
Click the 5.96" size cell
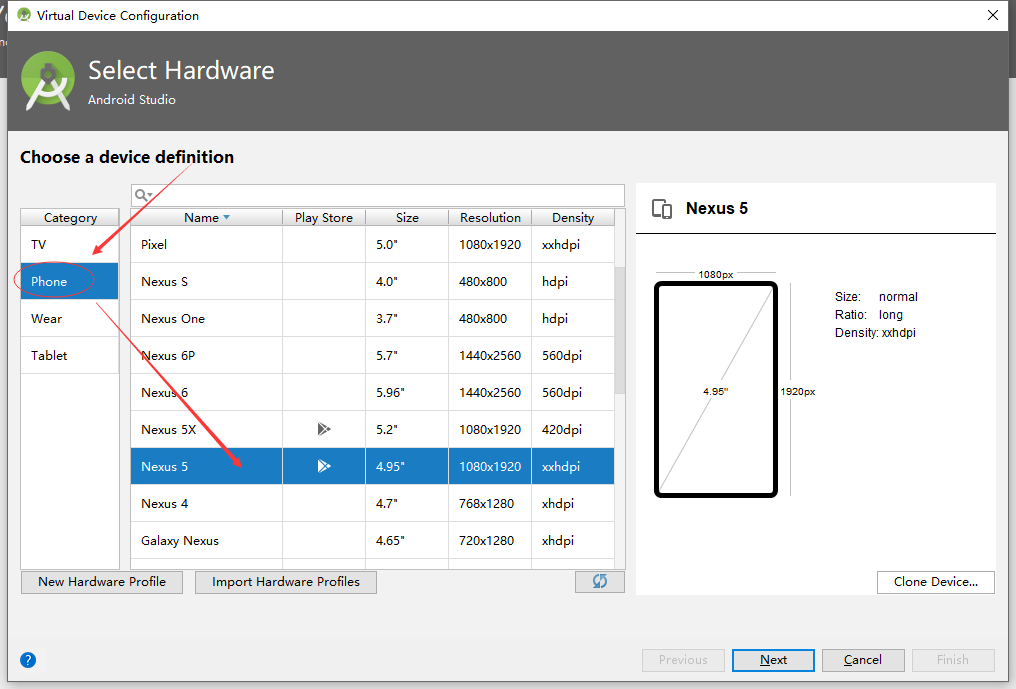(x=407, y=392)
